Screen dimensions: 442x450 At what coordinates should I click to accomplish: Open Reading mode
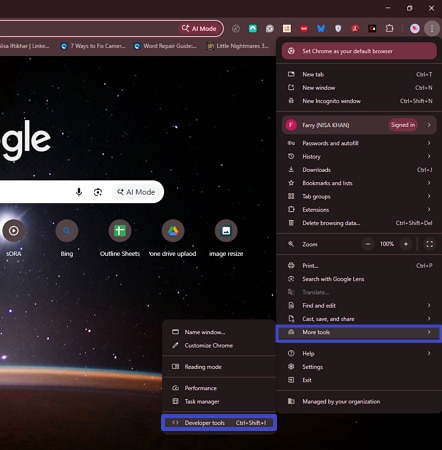[219, 367]
